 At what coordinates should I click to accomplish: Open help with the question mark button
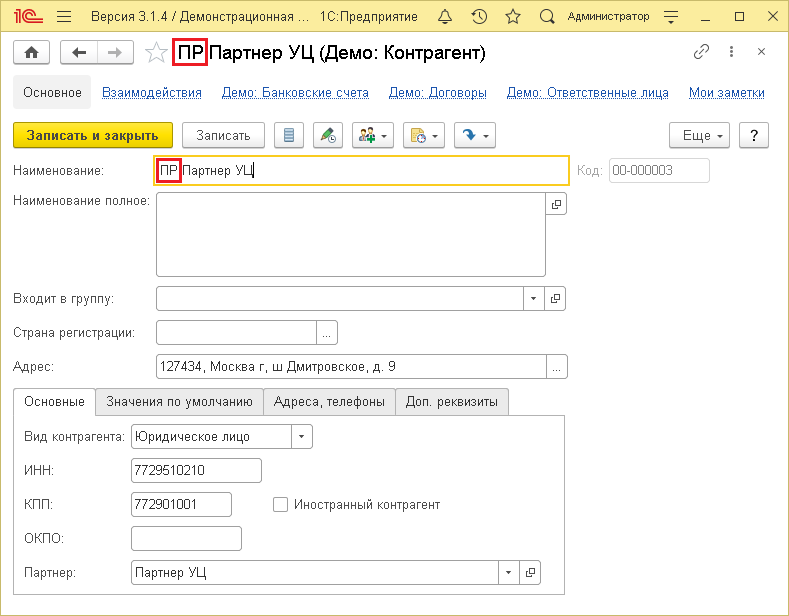tap(754, 135)
